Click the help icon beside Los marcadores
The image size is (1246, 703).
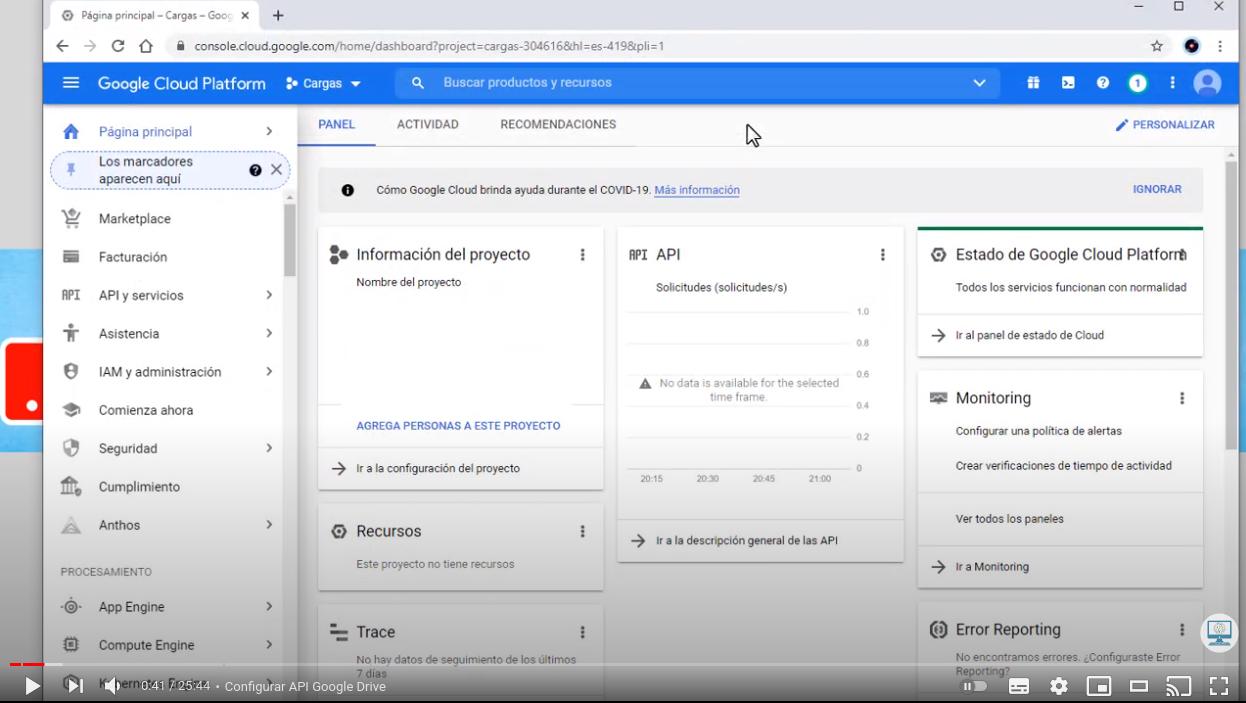[255, 170]
